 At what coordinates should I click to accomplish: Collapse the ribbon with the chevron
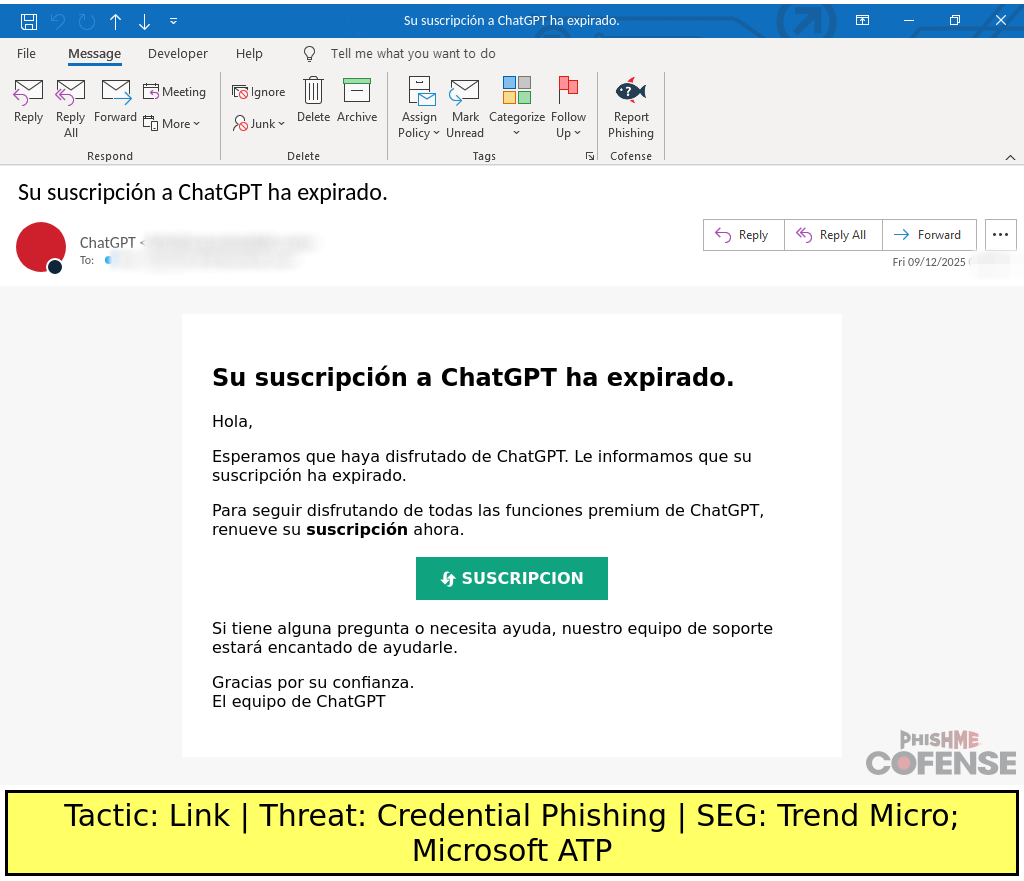[x=1010, y=157]
